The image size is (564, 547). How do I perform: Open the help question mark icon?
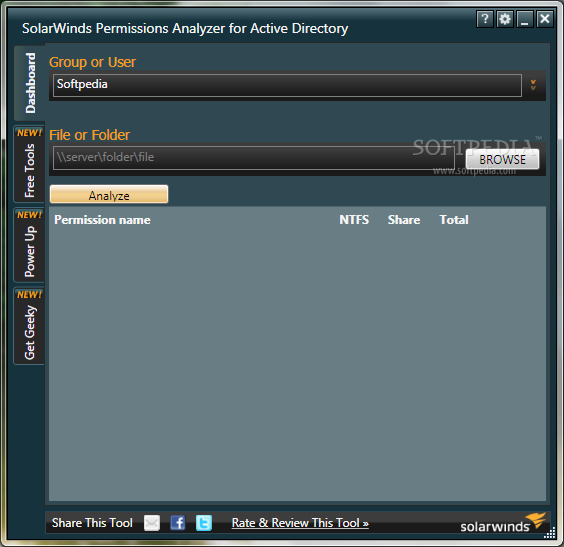coord(485,19)
